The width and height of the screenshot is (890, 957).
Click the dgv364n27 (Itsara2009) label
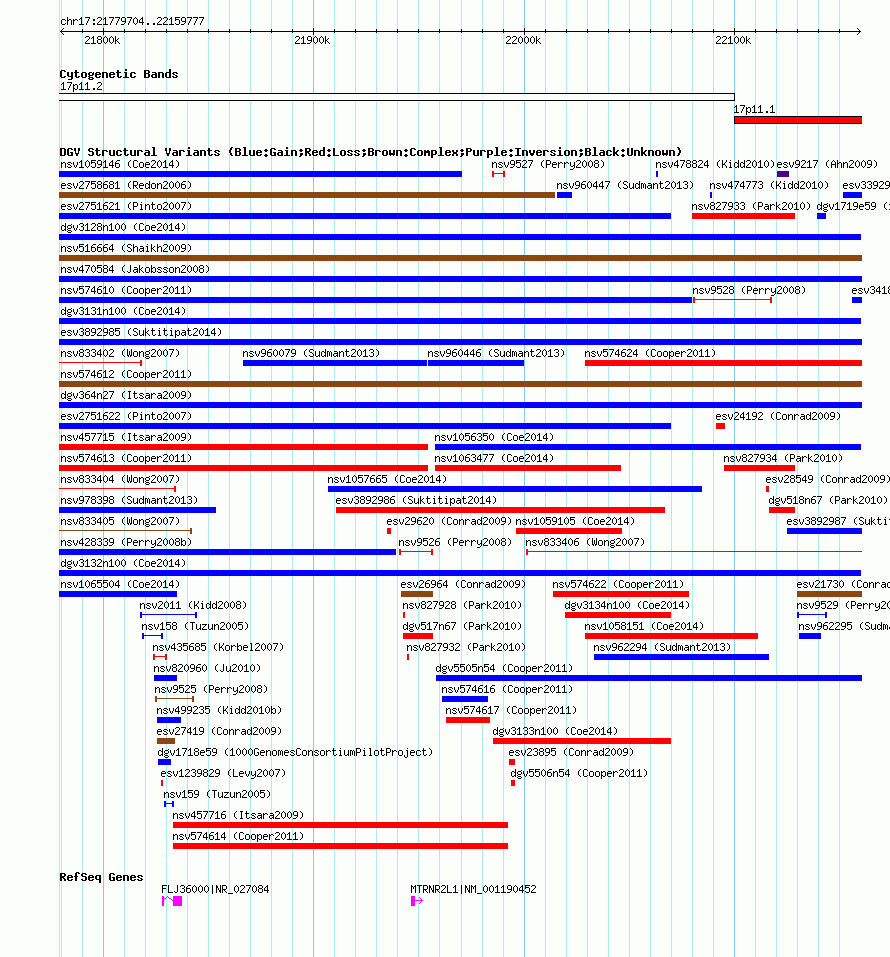126,395
